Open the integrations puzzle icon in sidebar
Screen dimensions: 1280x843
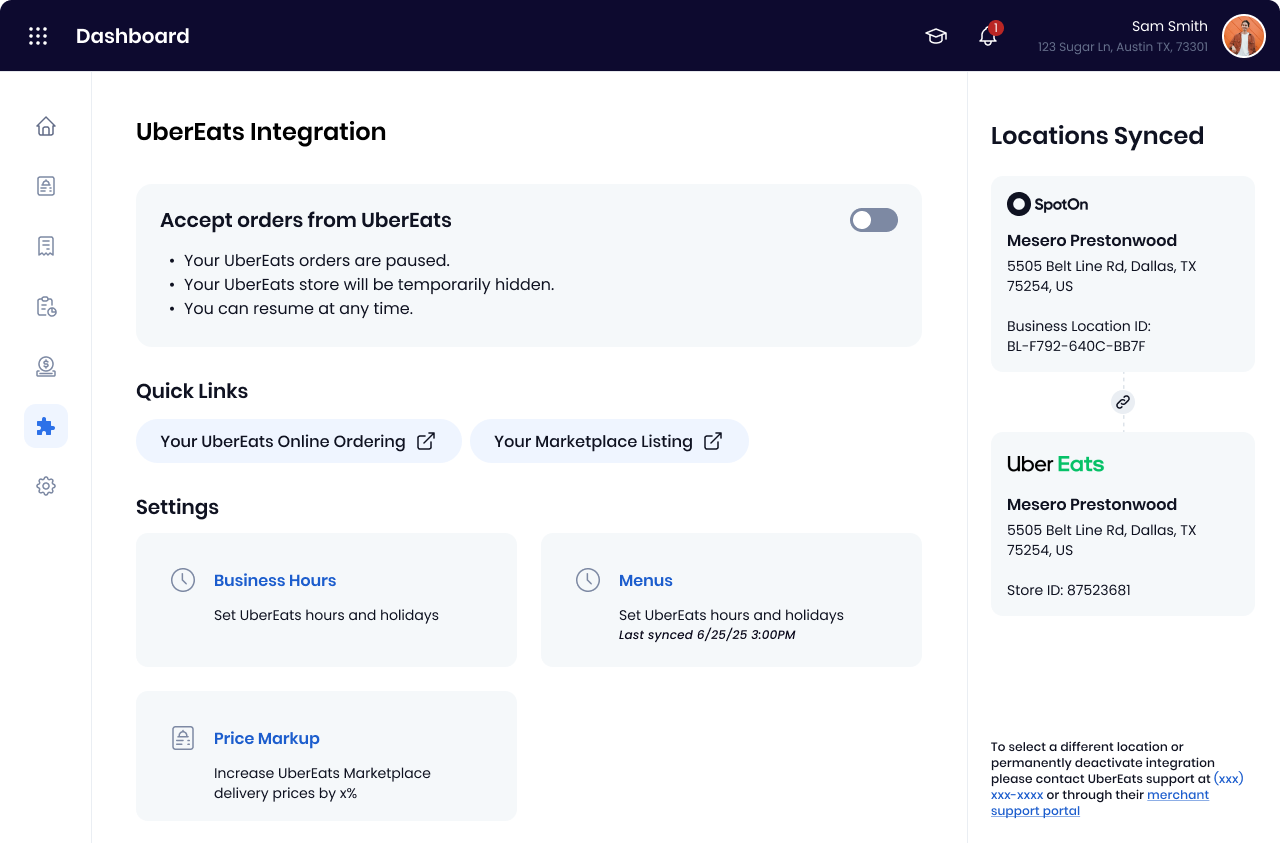tap(46, 426)
